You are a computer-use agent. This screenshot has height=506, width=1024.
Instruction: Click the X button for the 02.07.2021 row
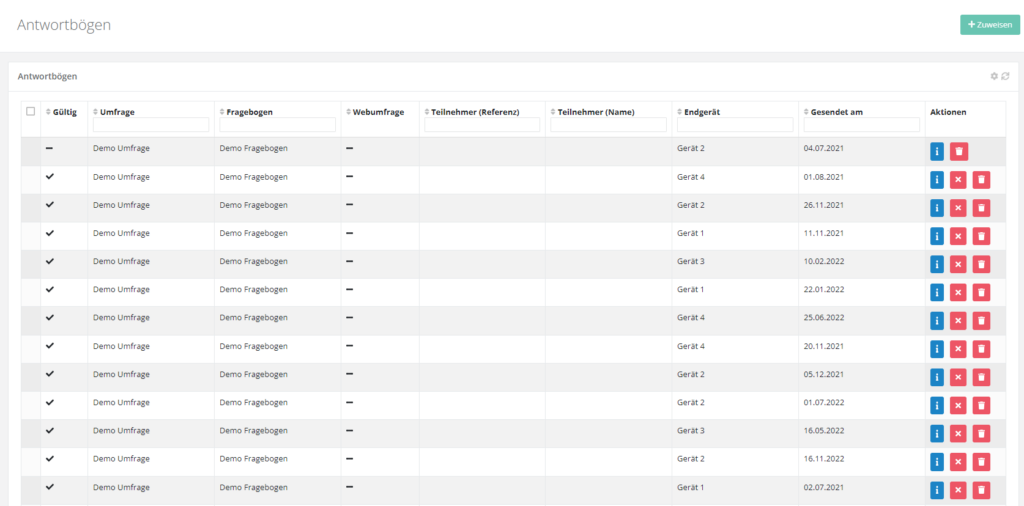[x=959, y=490]
